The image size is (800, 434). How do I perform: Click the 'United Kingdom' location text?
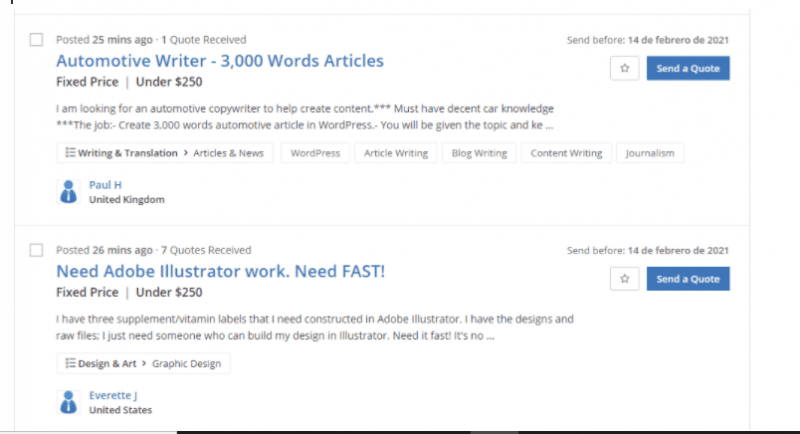pyautogui.click(x=127, y=199)
